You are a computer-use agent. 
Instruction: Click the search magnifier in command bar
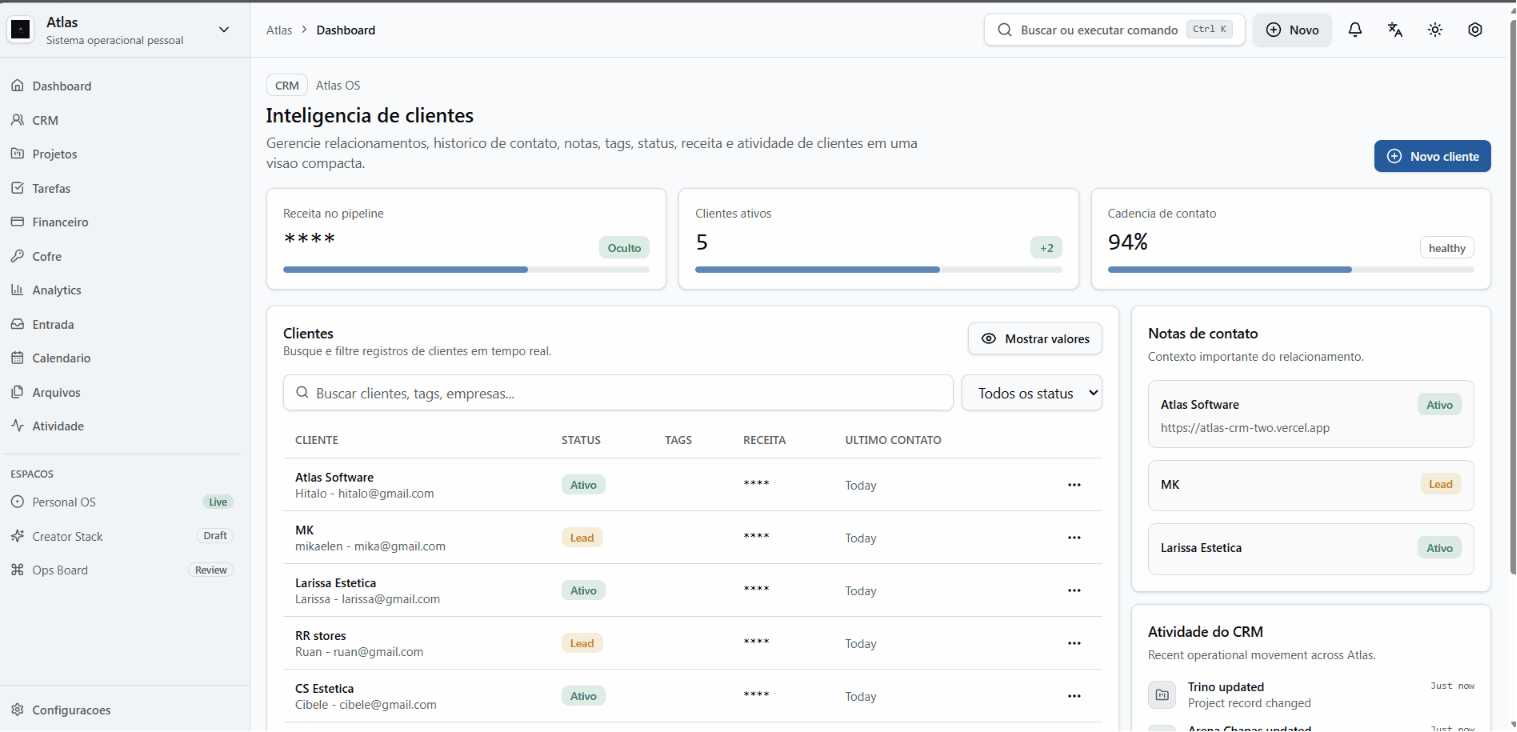tap(1005, 30)
